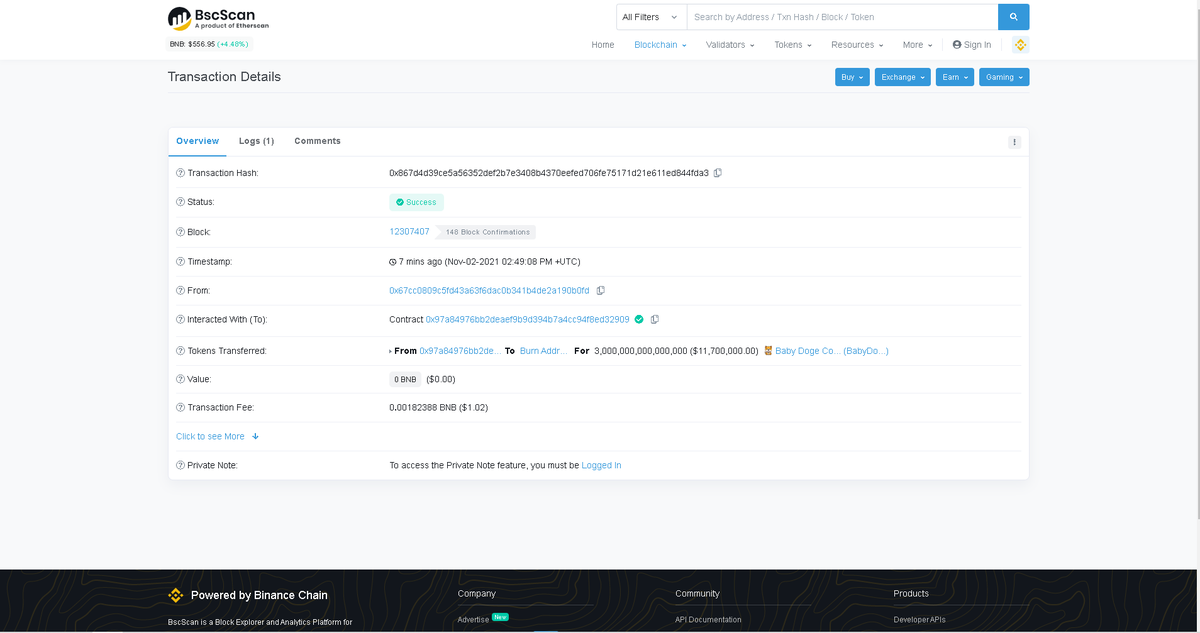Switch to the Logs (1) tab

(256, 142)
